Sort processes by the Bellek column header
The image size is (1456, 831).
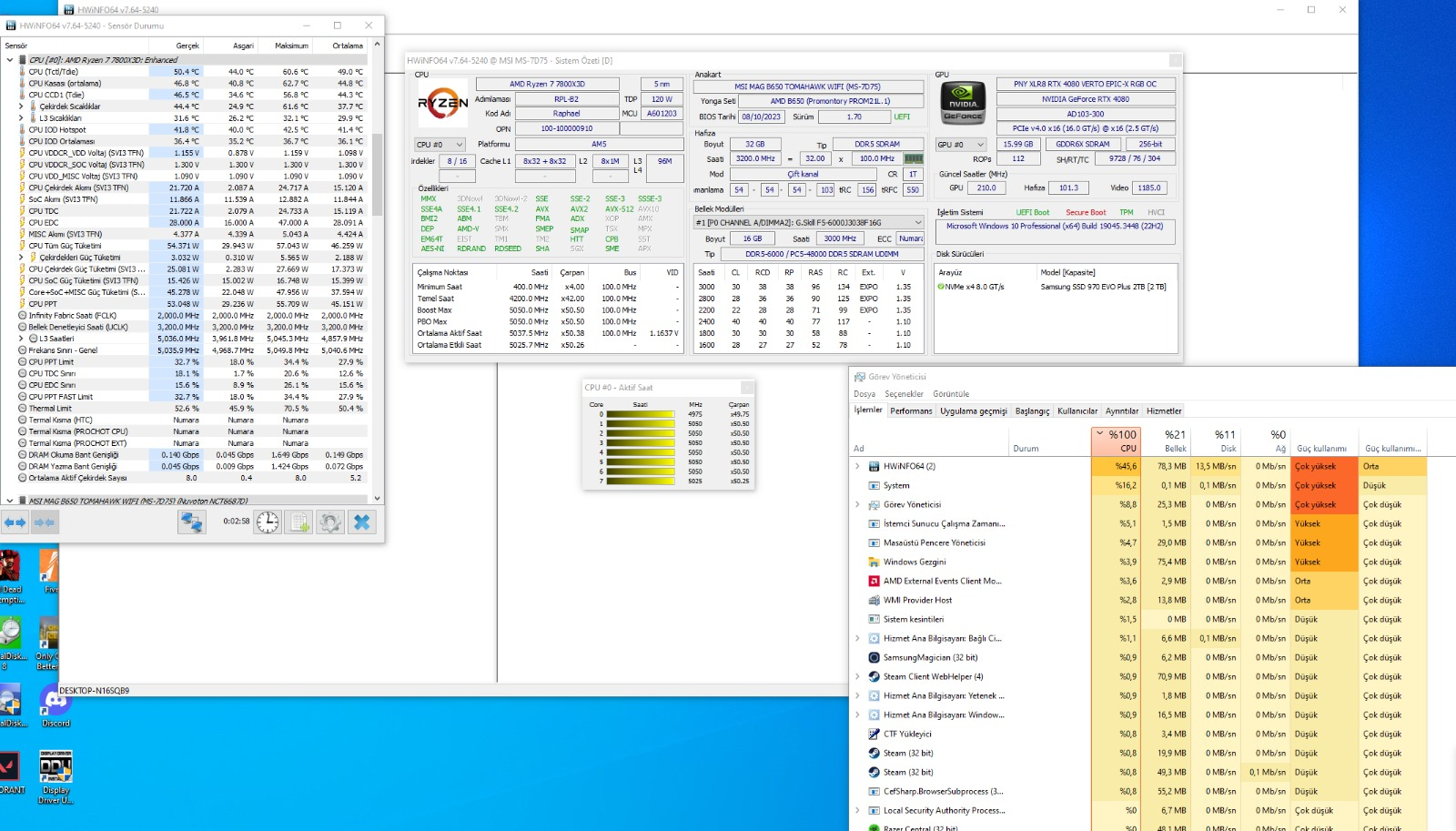[x=1166, y=441]
